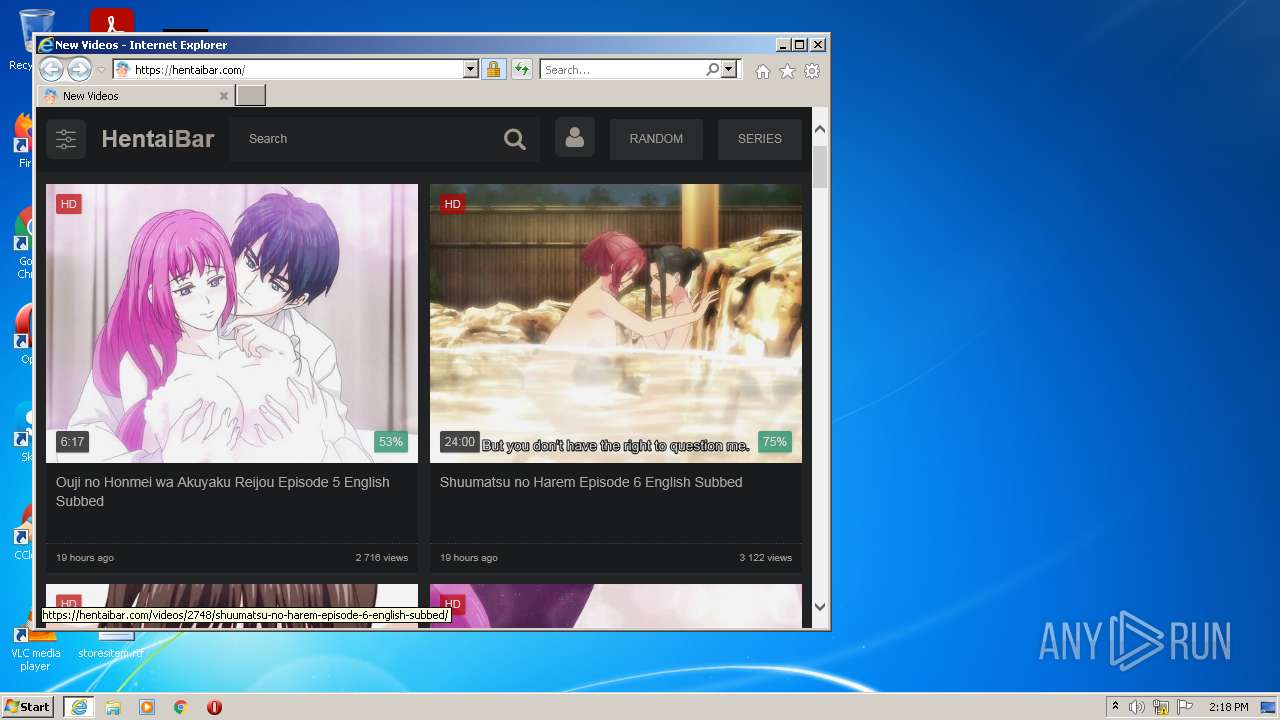The width and height of the screenshot is (1280, 720).
Task: Click the SERIES button
Action: (760, 139)
